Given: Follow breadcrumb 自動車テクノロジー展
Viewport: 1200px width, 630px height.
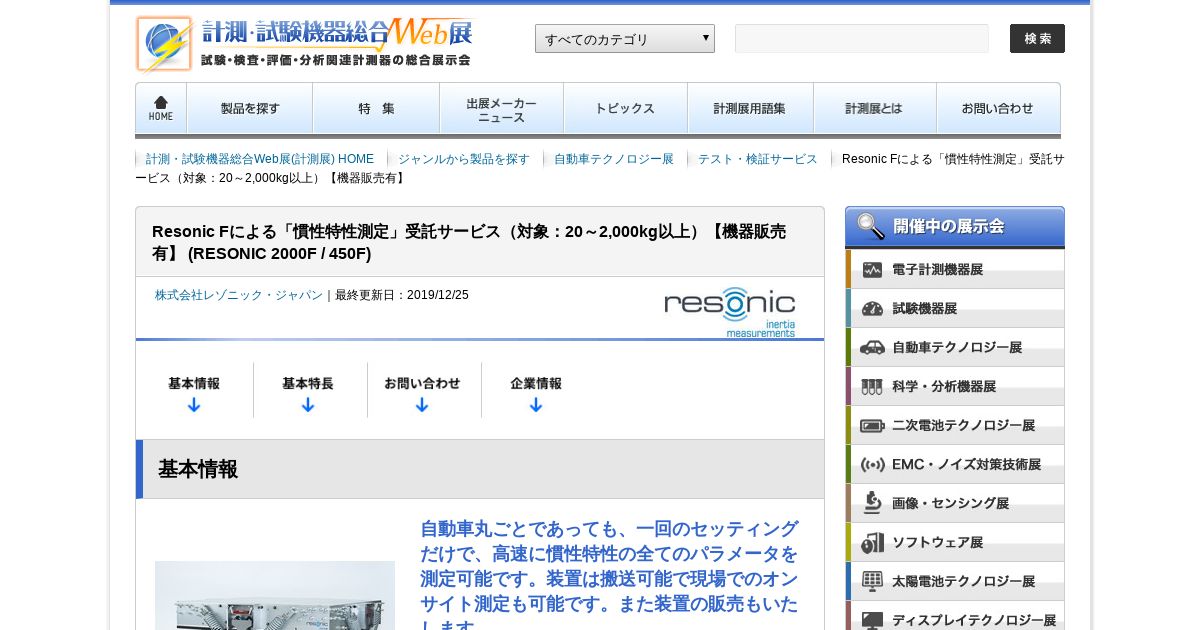Looking at the screenshot, I should click(614, 159).
